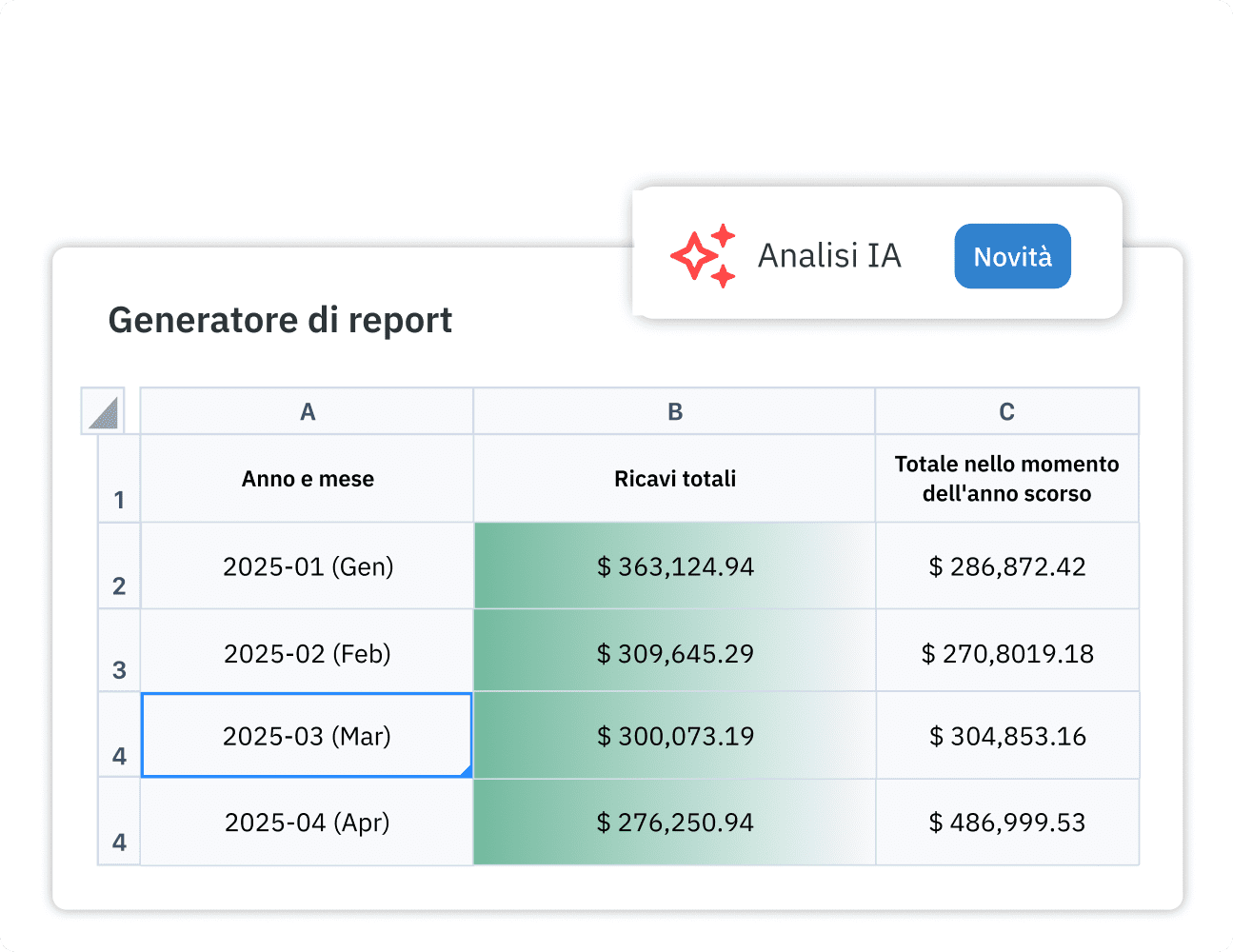Click the Ricavi totali header cell
The image size is (1233, 952).
pyautogui.click(x=674, y=479)
